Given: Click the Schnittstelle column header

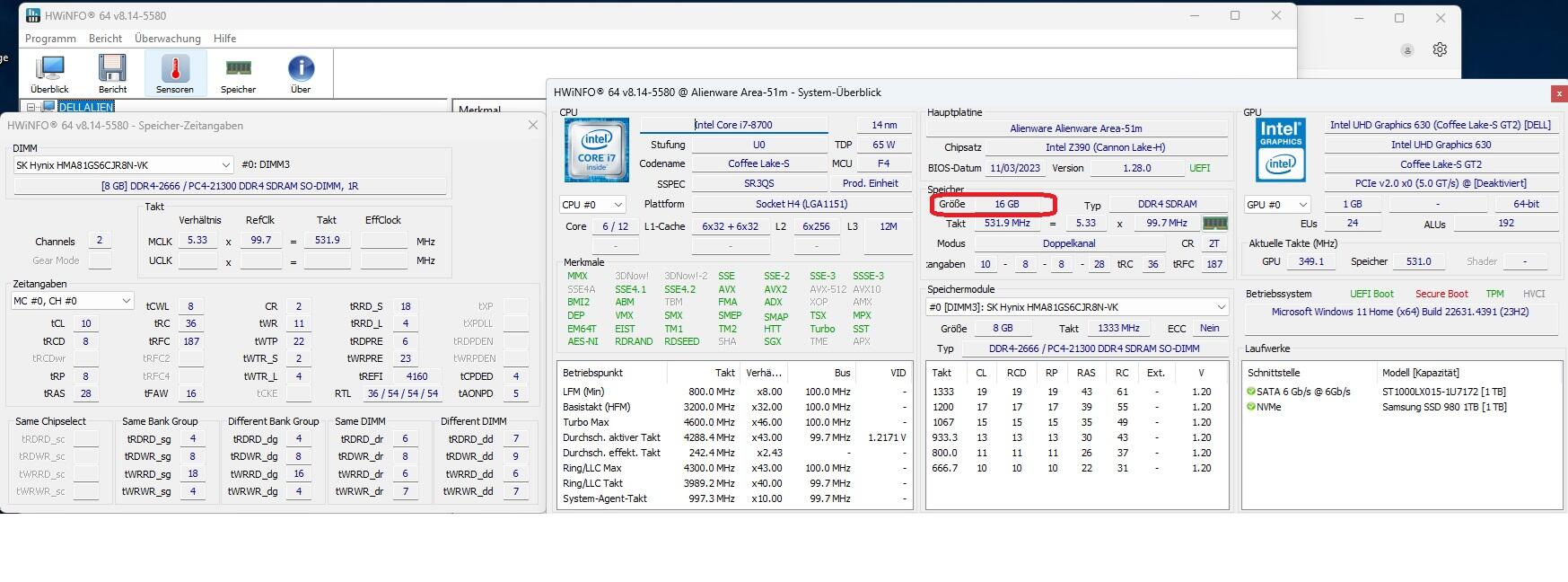Looking at the screenshot, I should click(1311, 373).
